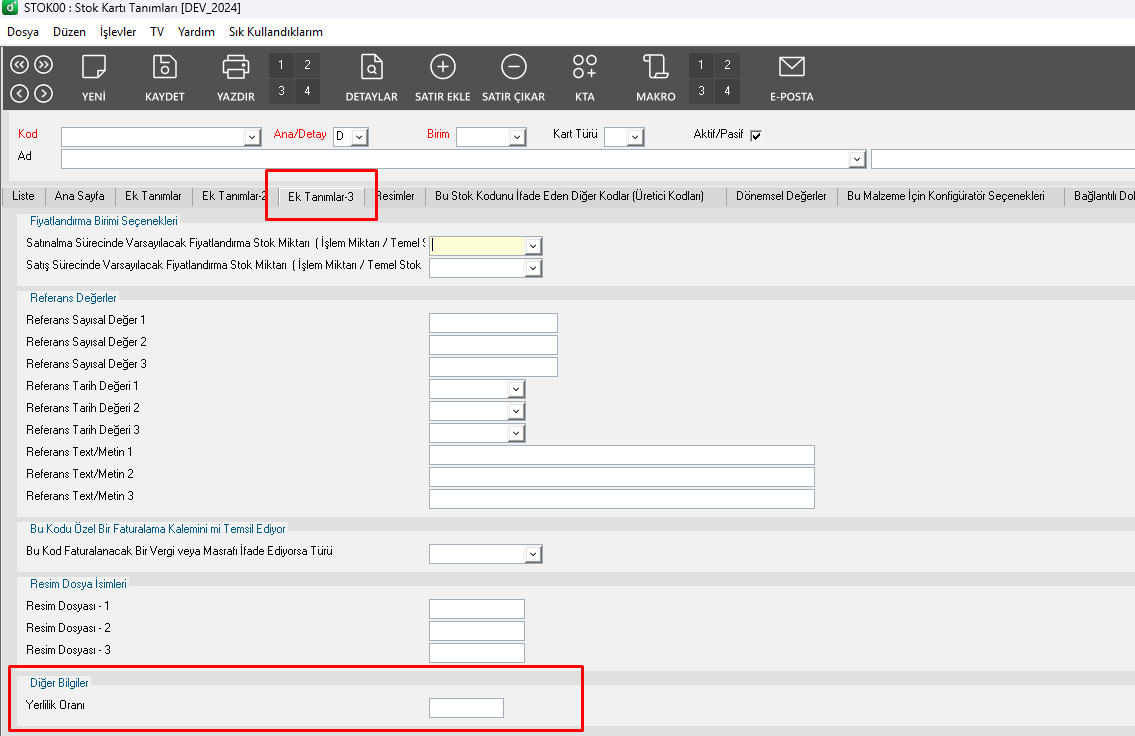Screen dimensions: 1135x736
Task: Open DETAYLAR document search icon
Action: pos(372,68)
